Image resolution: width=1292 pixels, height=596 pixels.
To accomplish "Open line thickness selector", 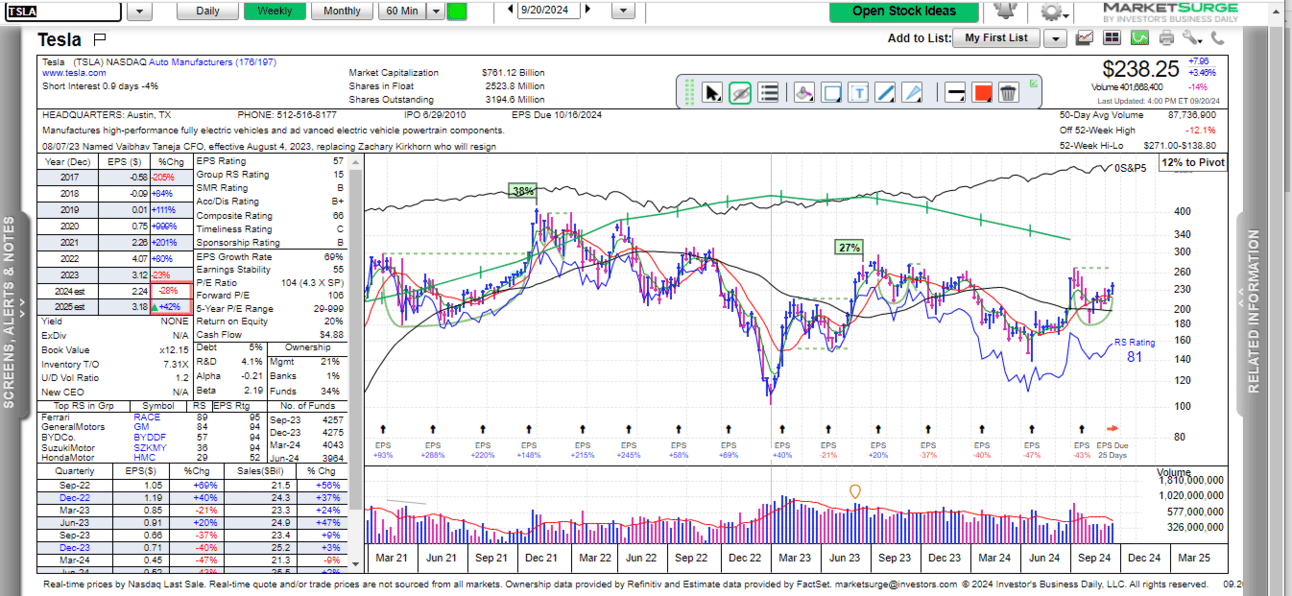I will pyautogui.click(x=954, y=93).
